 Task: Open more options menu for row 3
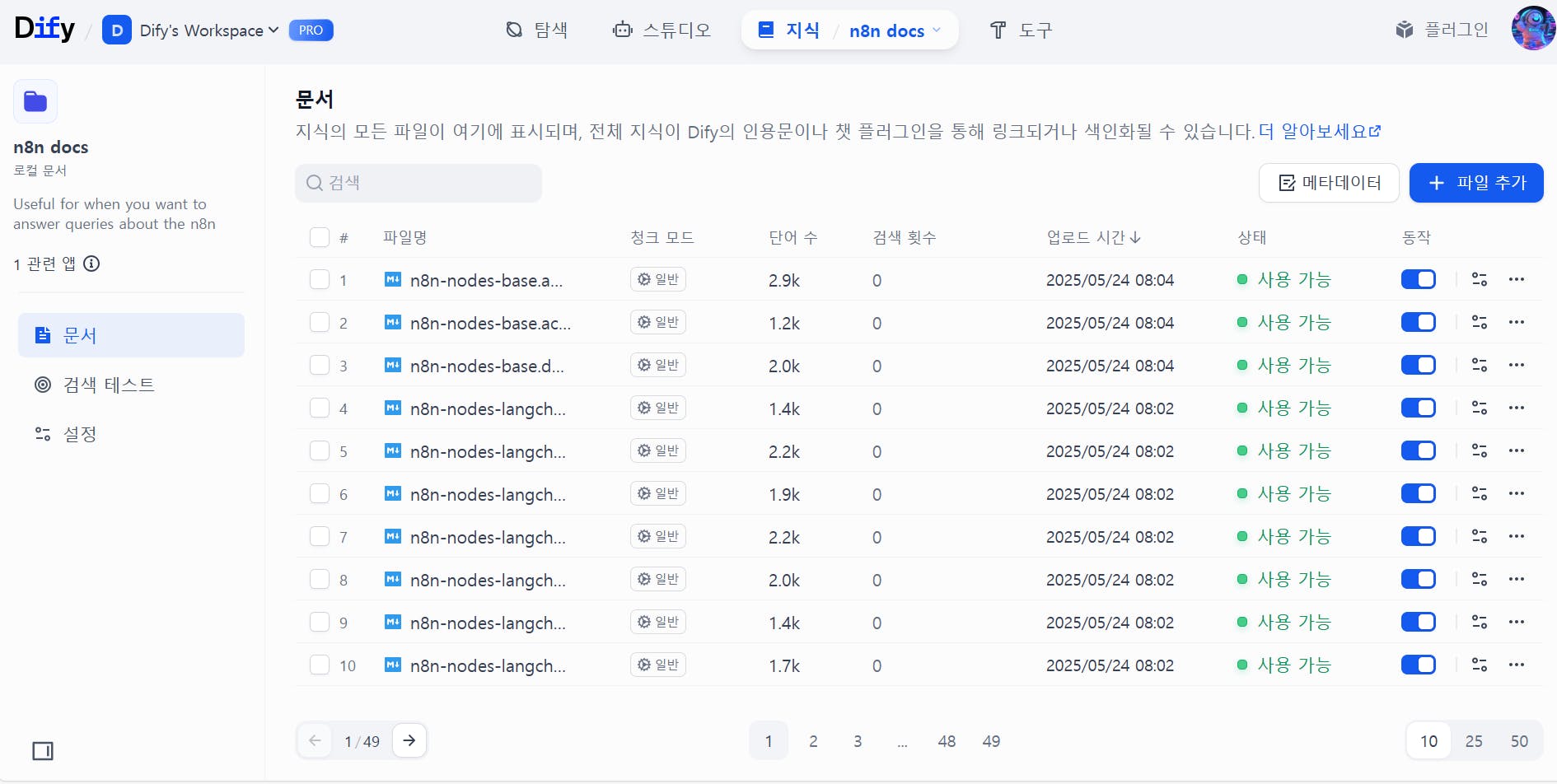tap(1517, 366)
